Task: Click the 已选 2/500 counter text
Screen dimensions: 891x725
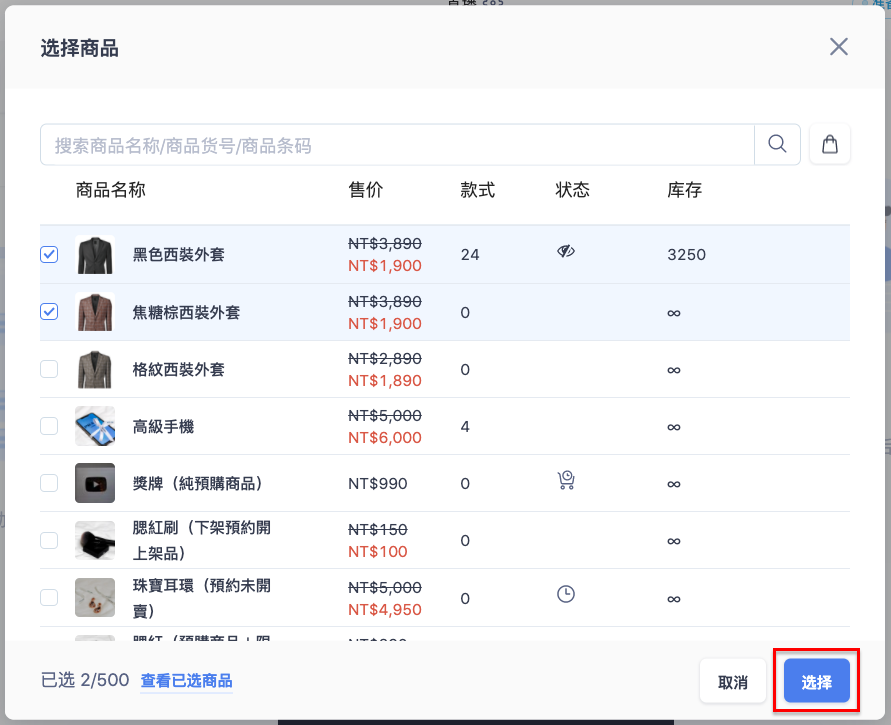Action: (x=85, y=680)
